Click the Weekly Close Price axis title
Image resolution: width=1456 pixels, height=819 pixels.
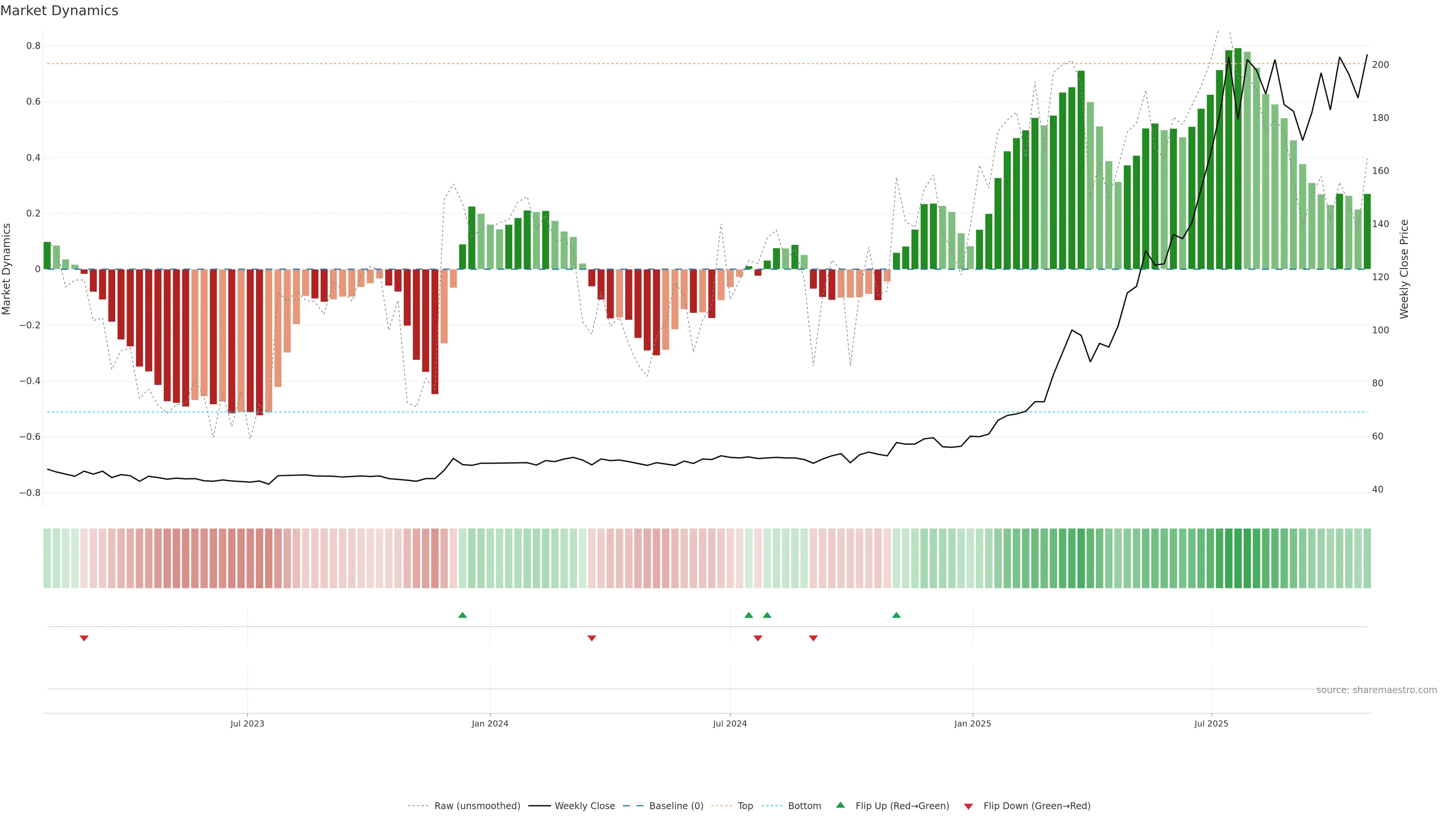coord(1404,269)
